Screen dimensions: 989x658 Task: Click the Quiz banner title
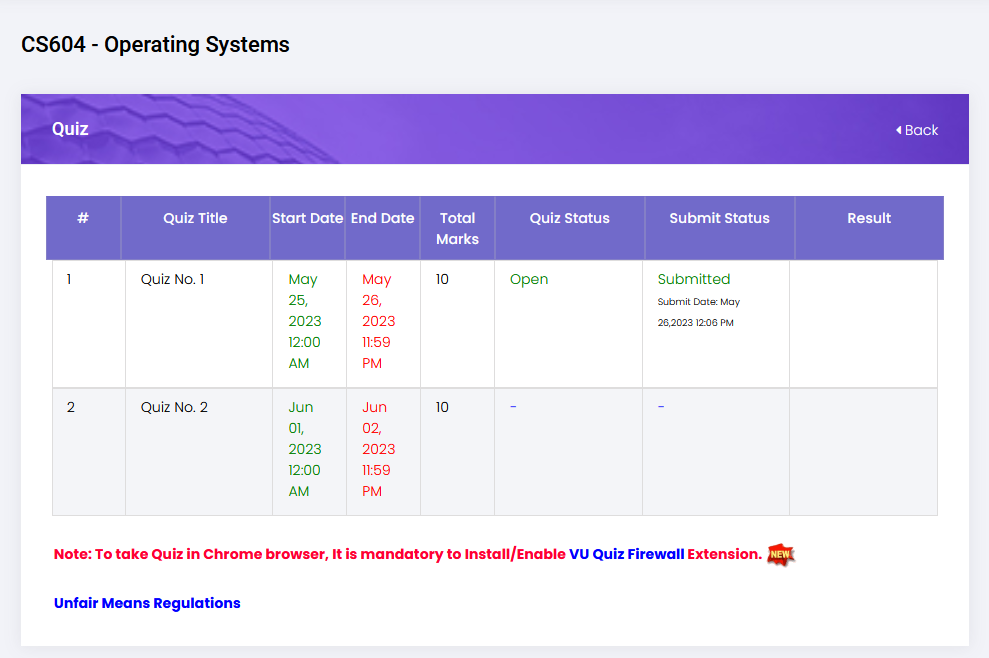(x=70, y=129)
